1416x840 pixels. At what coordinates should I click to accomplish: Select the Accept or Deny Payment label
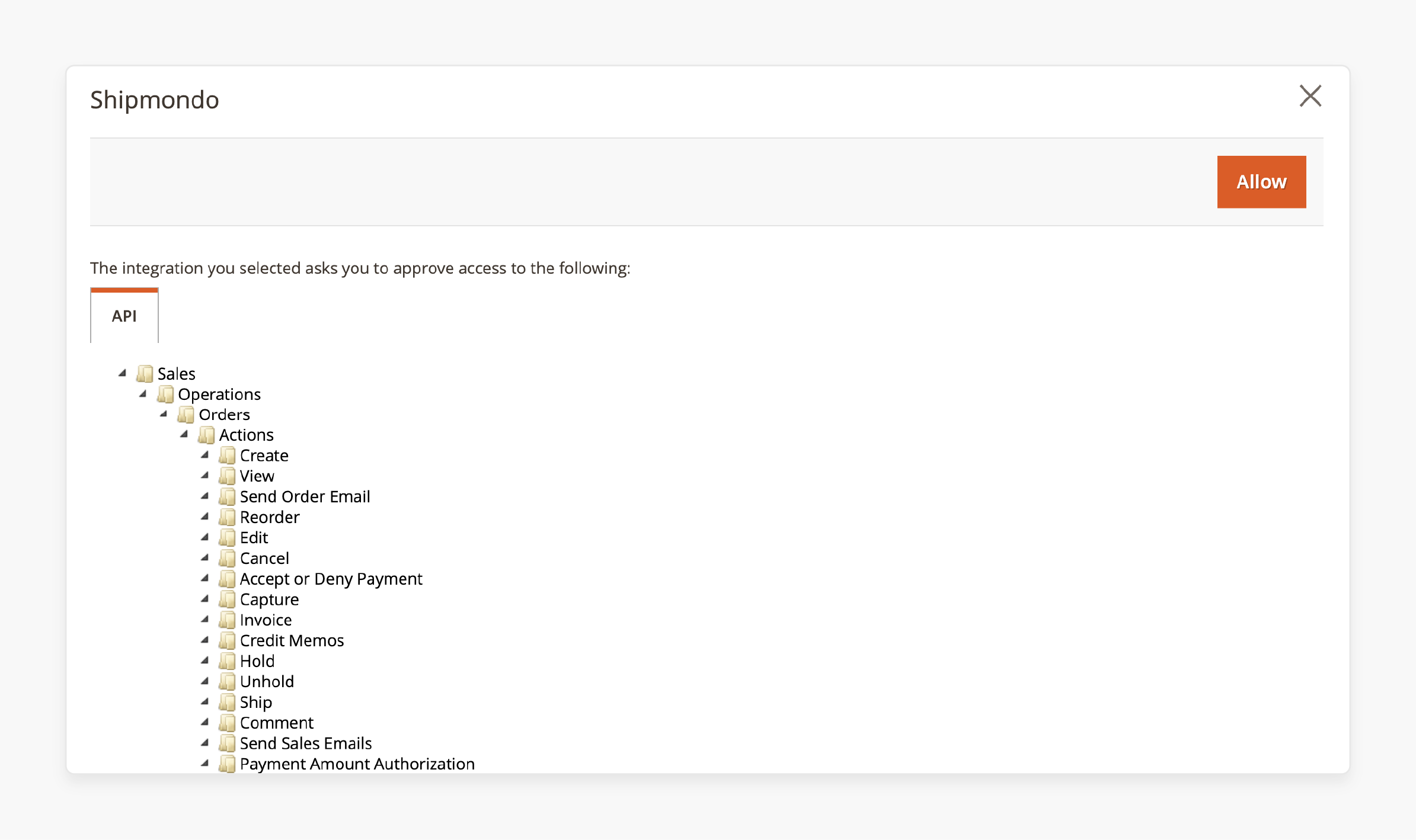tap(331, 579)
